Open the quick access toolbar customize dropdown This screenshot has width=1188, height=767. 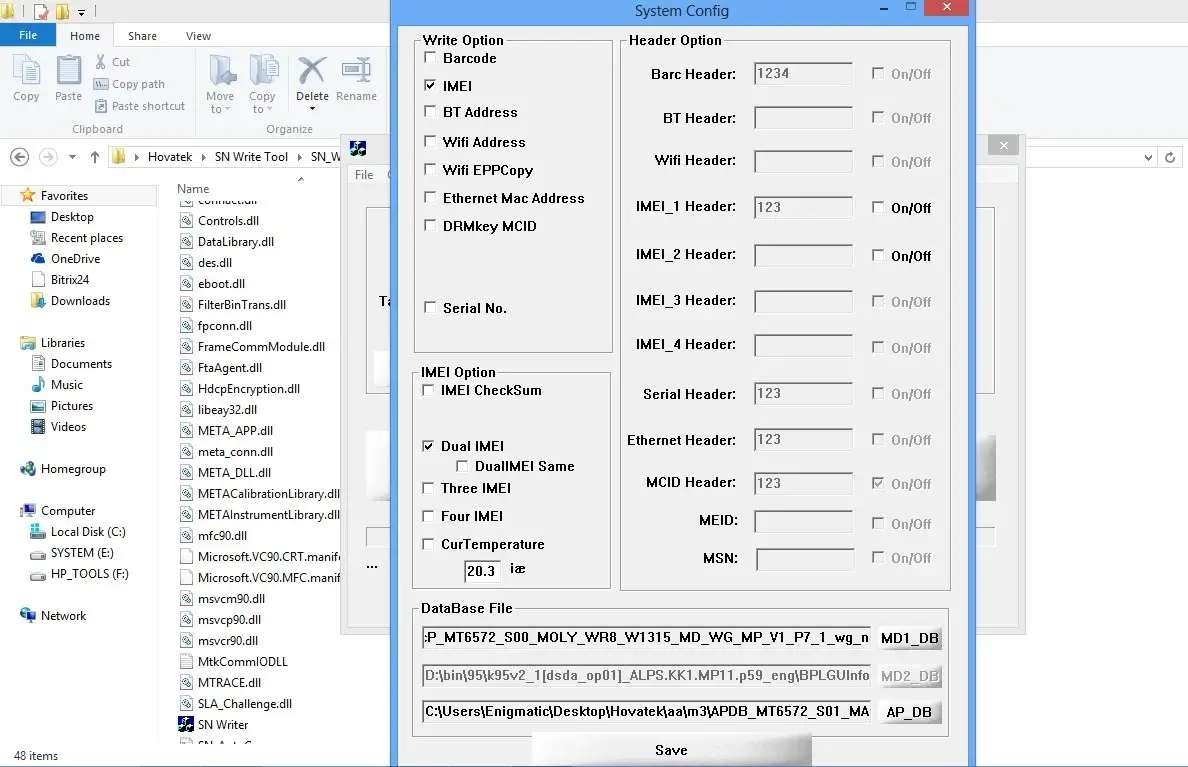[81, 12]
